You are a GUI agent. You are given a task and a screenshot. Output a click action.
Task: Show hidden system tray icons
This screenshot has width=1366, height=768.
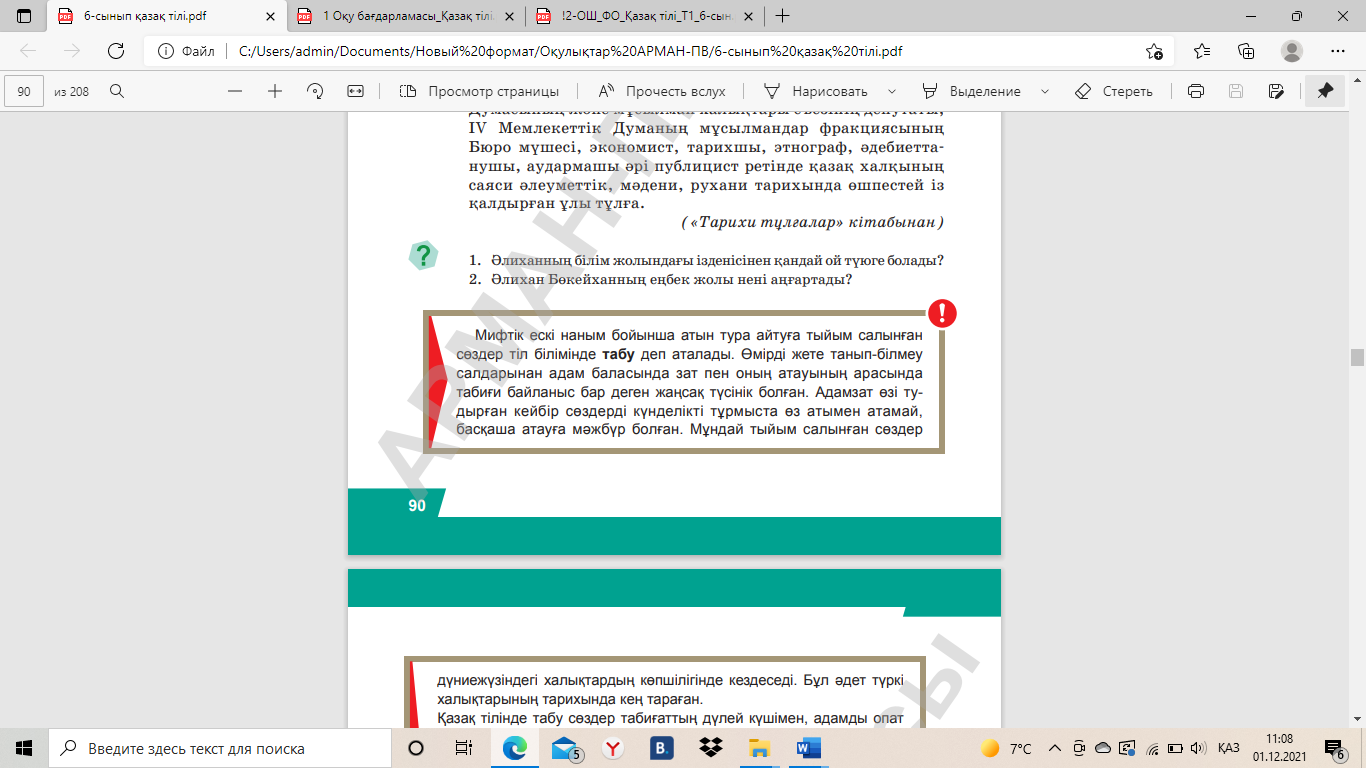coord(1053,748)
